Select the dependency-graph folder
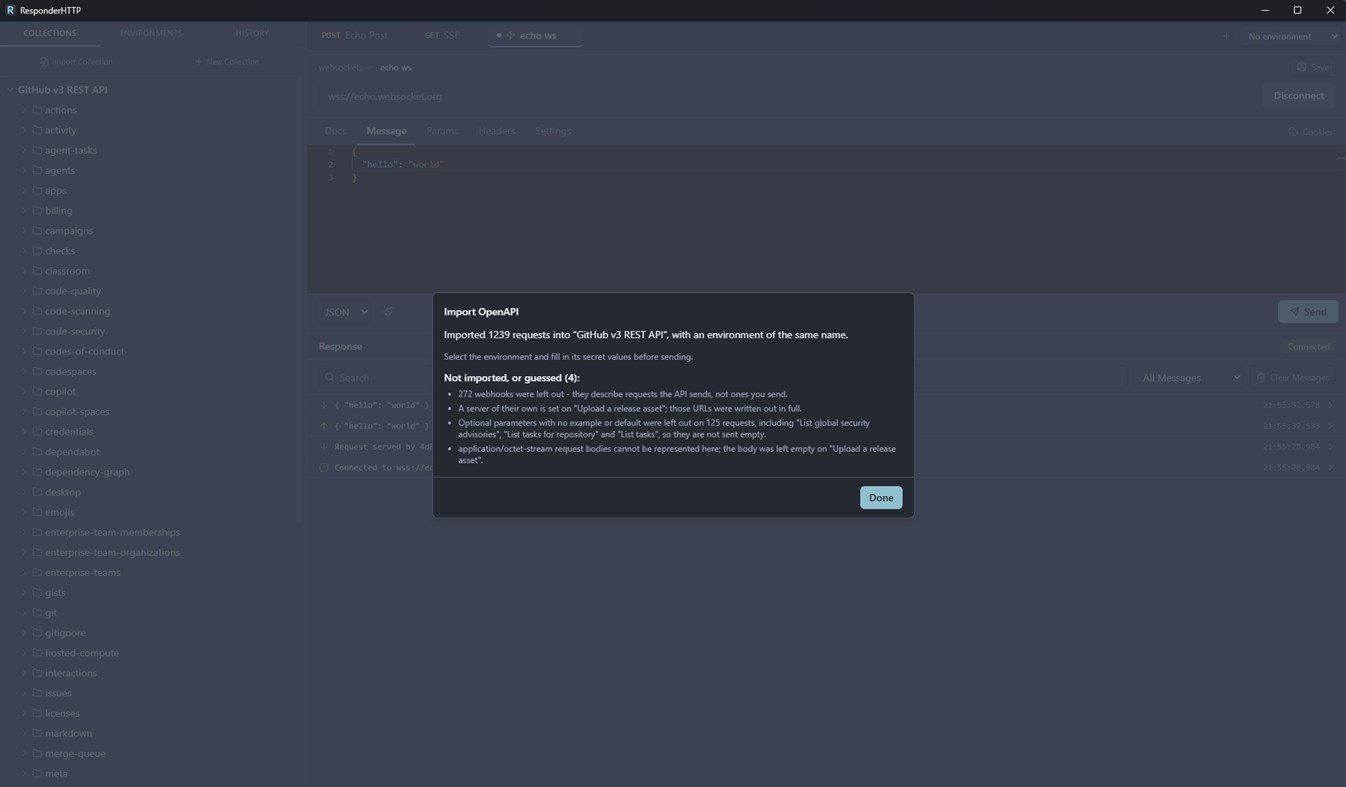 click(x=87, y=472)
